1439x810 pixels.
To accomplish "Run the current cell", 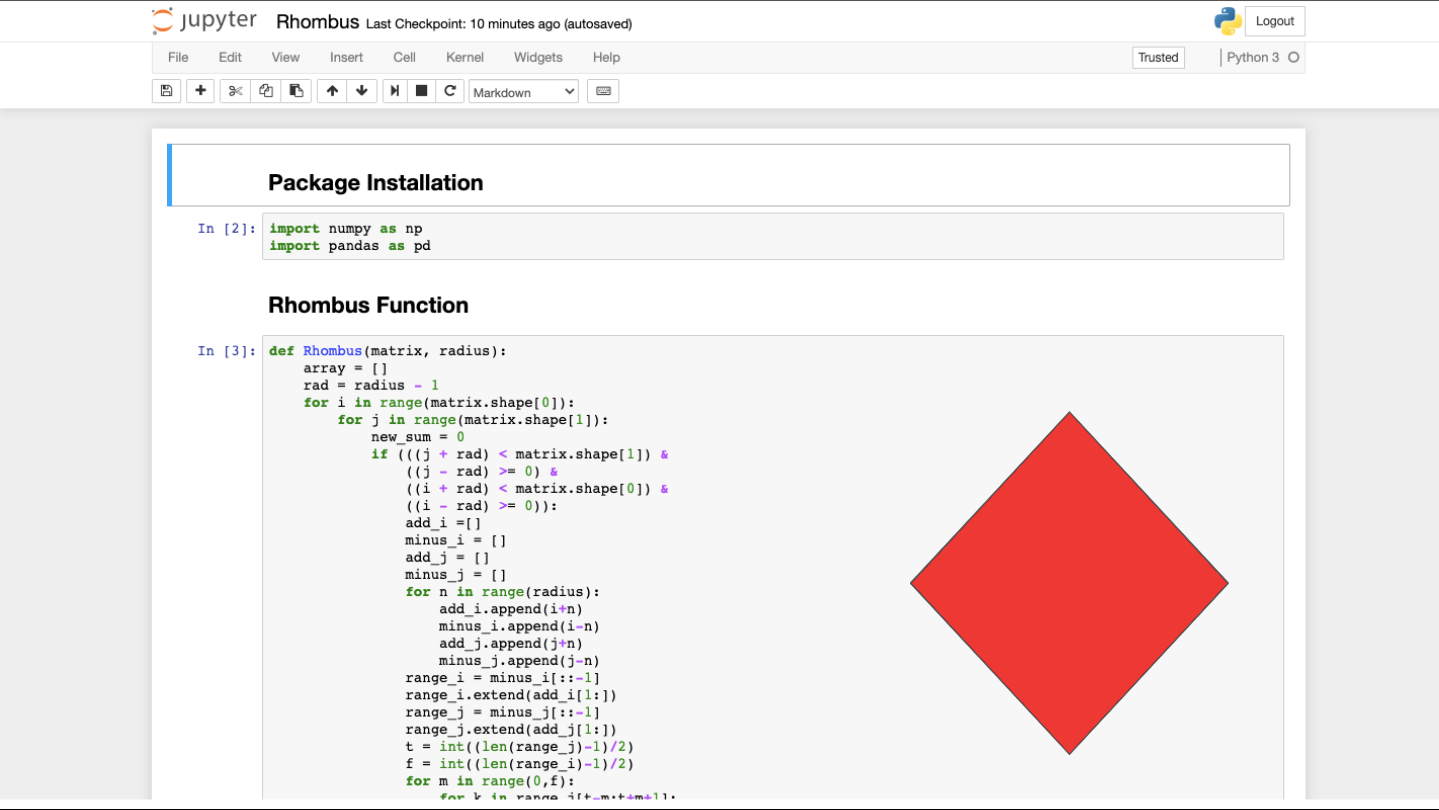I will [x=394, y=91].
